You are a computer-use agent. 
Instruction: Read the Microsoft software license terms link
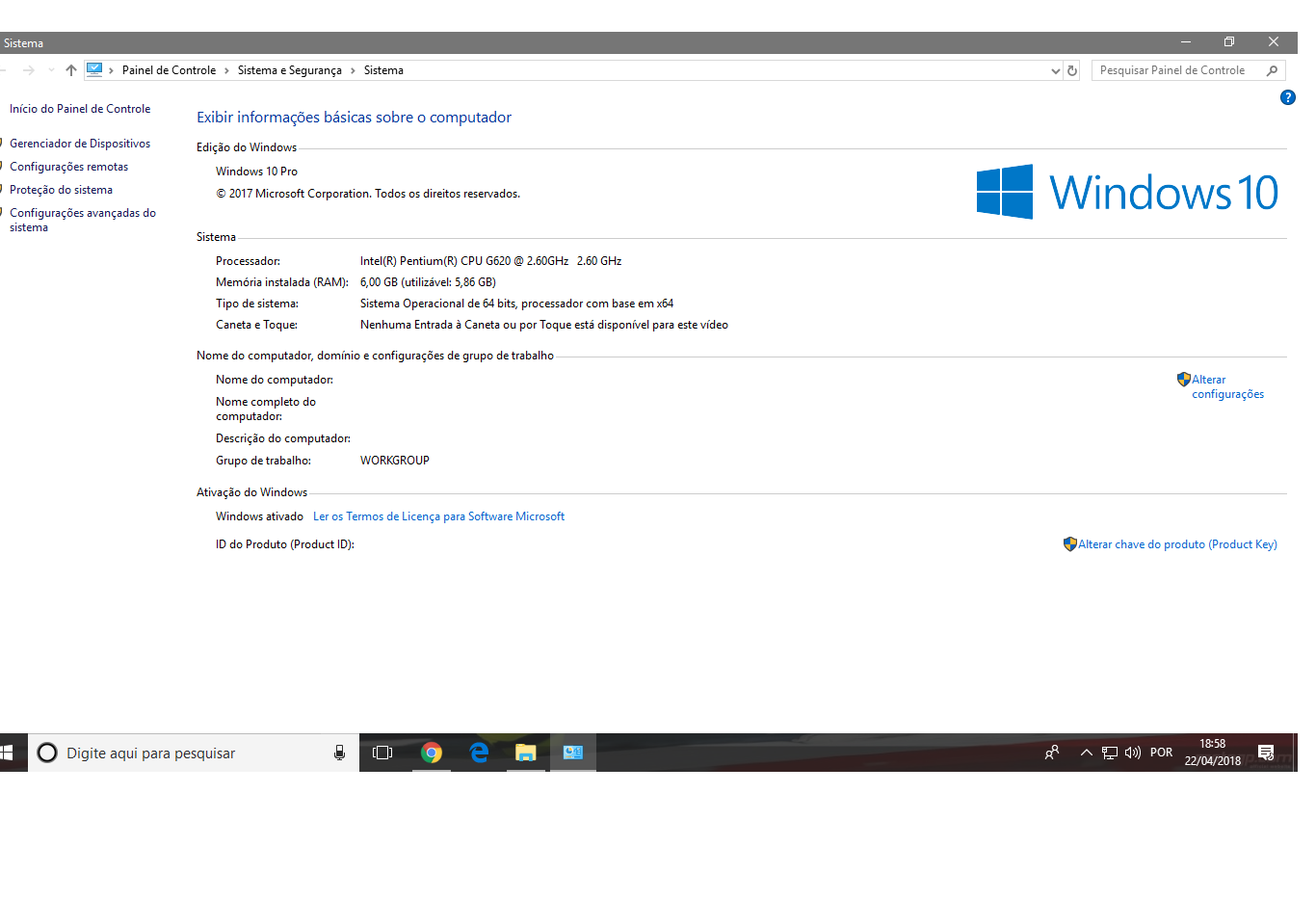438,516
